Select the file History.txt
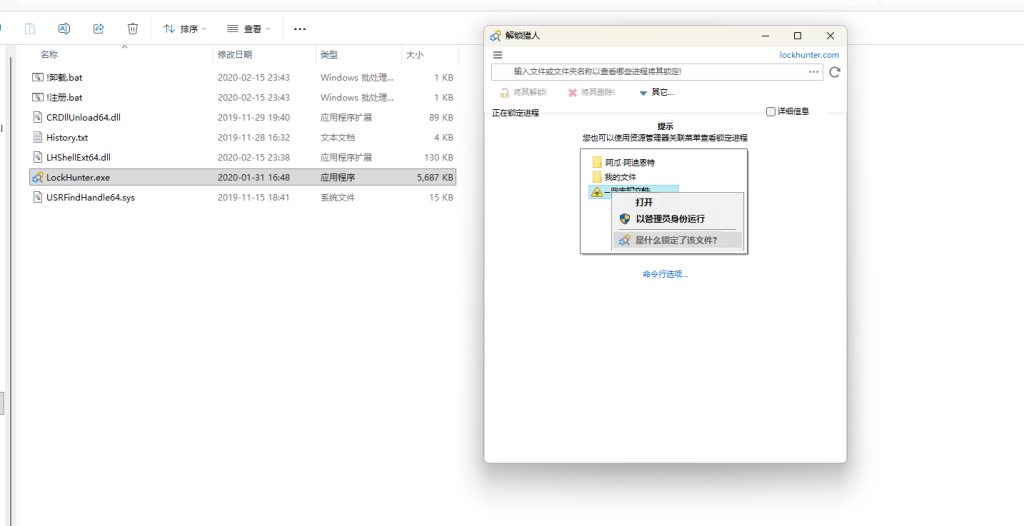This screenshot has height=526, width=1024. pos(67,137)
